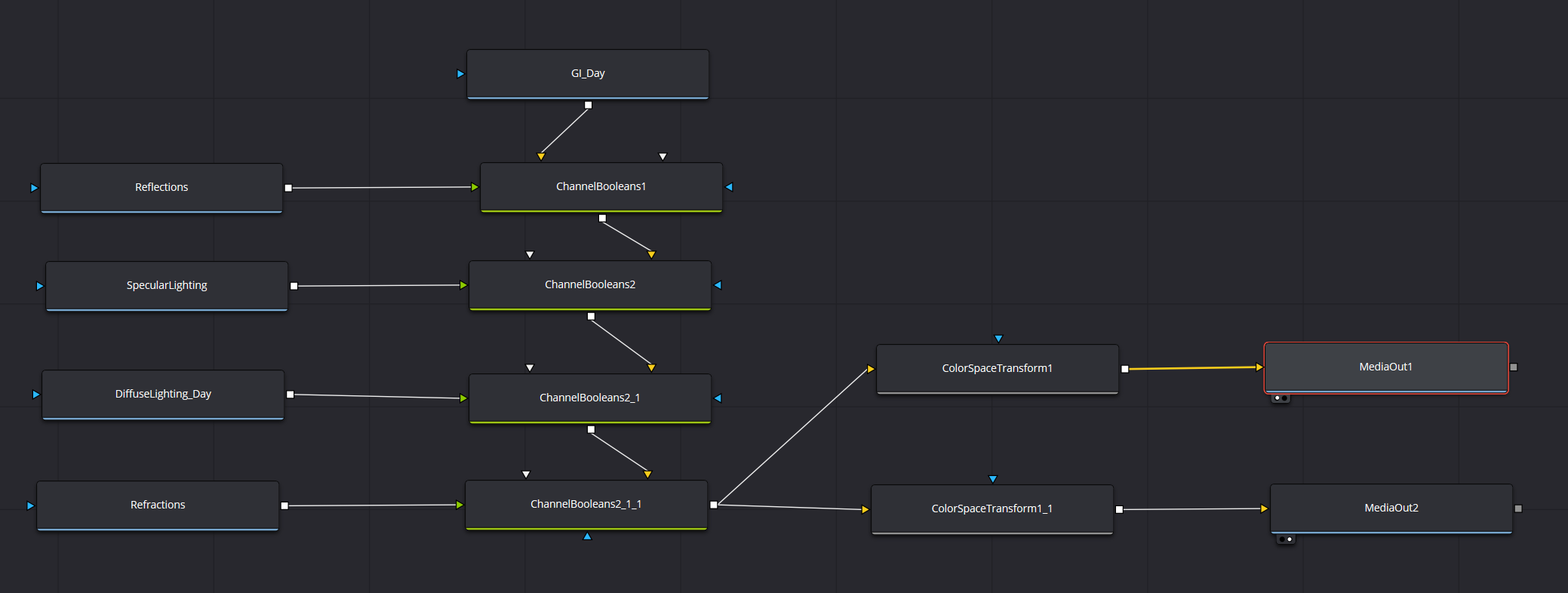The height and width of the screenshot is (593, 1568).
Task: Select the ColorSpaceTransform1 node
Action: (998, 369)
